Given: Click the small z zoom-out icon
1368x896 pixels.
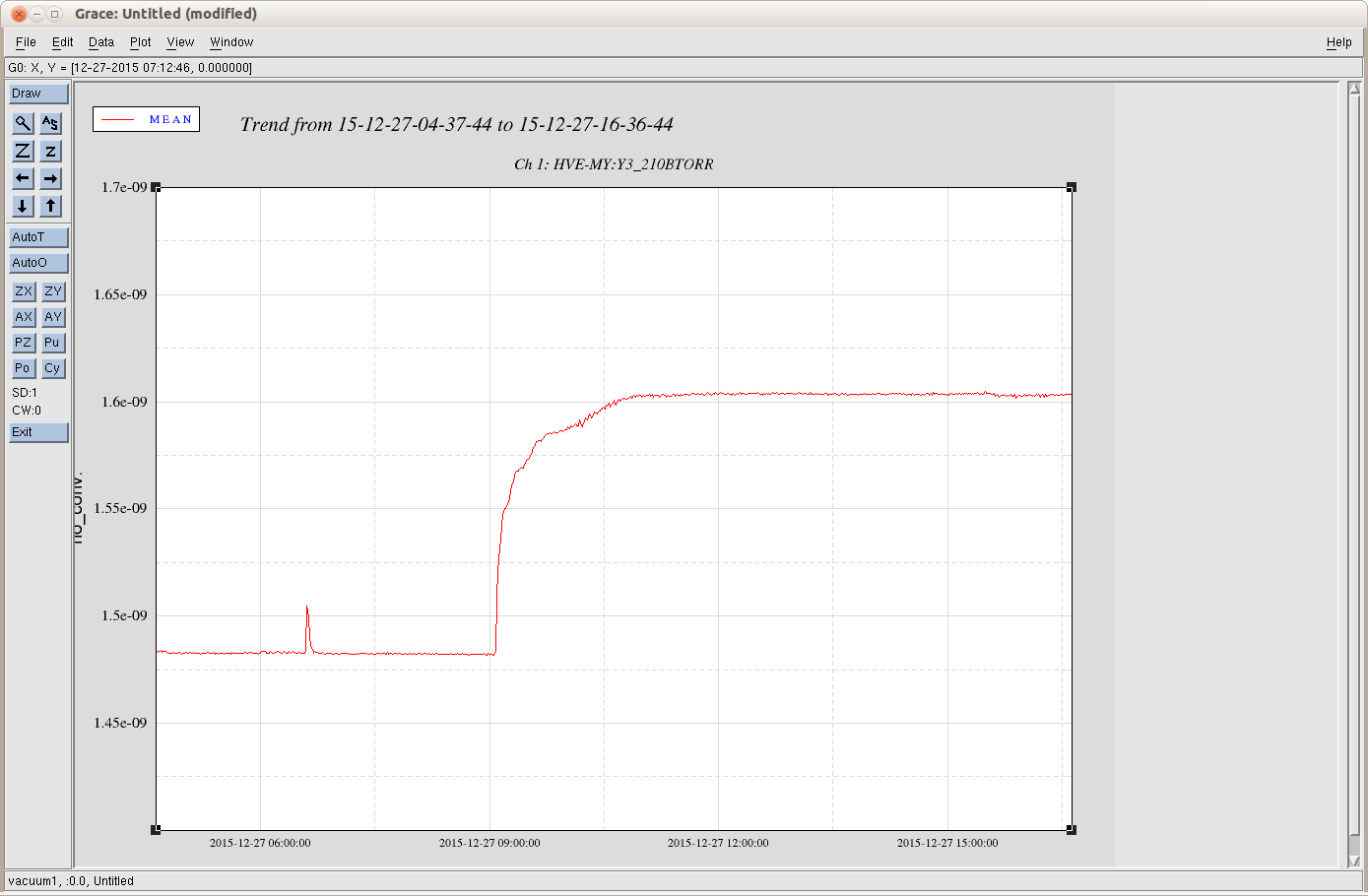Looking at the screenshot, I should [x=50, y=151].
